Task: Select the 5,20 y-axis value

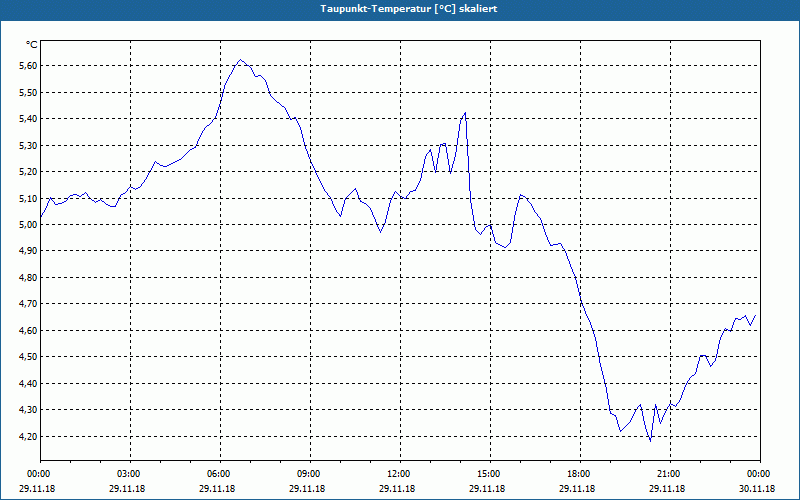Action: [x=29, y=172]
